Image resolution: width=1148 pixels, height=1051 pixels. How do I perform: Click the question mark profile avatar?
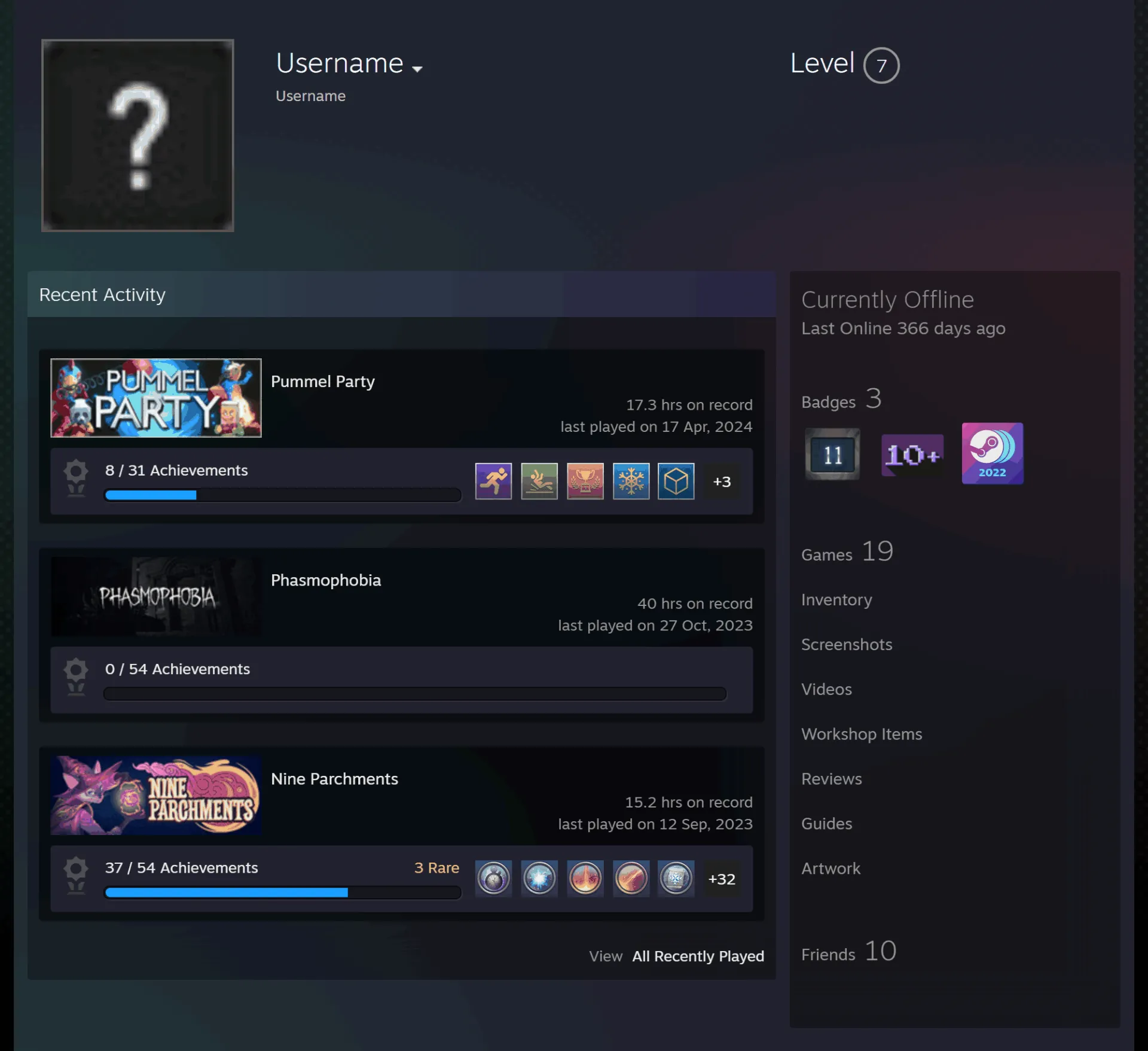(138, 135)
